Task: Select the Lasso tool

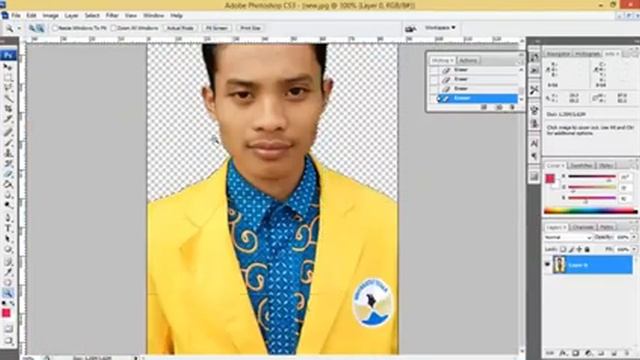Action: pyautogui.click(x=7, y=88)
